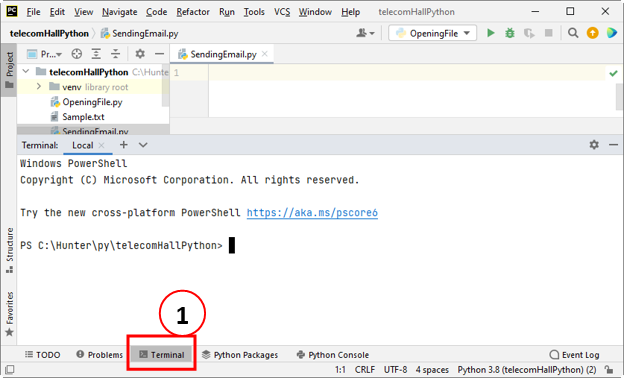The height and width of the screenshot is (378, 624).
Task: Toggle the Terminal tool window button
Action: click(x=162, y=355)
